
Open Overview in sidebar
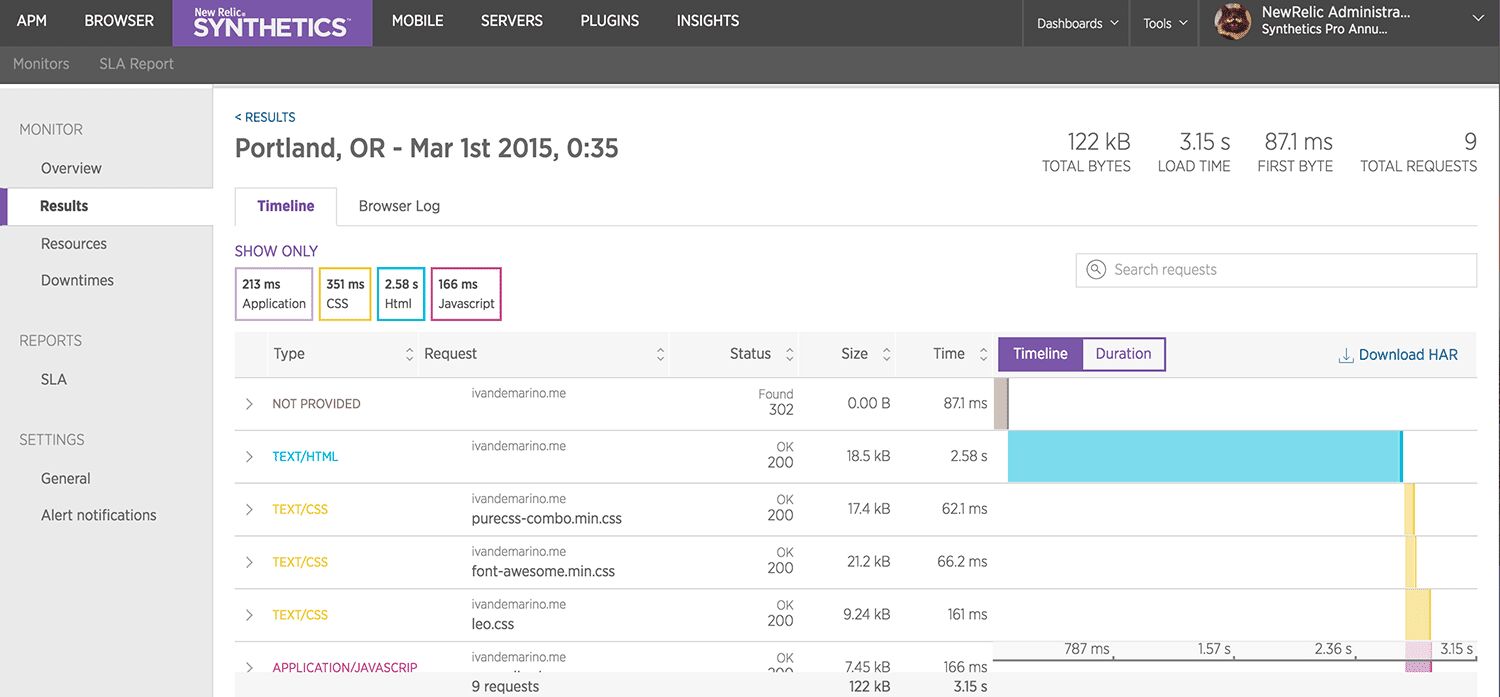pos(71,168)
